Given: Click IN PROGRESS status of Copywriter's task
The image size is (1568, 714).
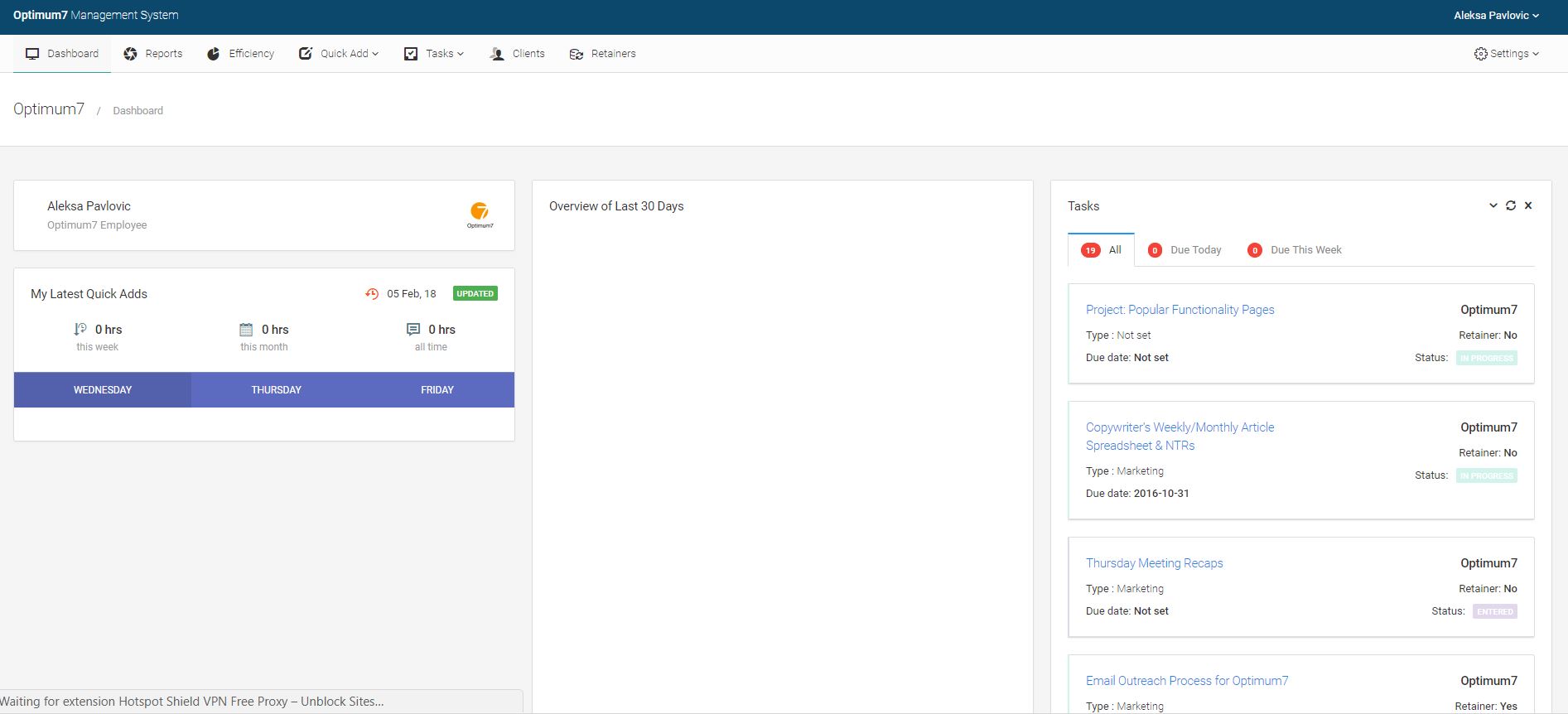Looking at the screenshot, I should click(1487, 475).
